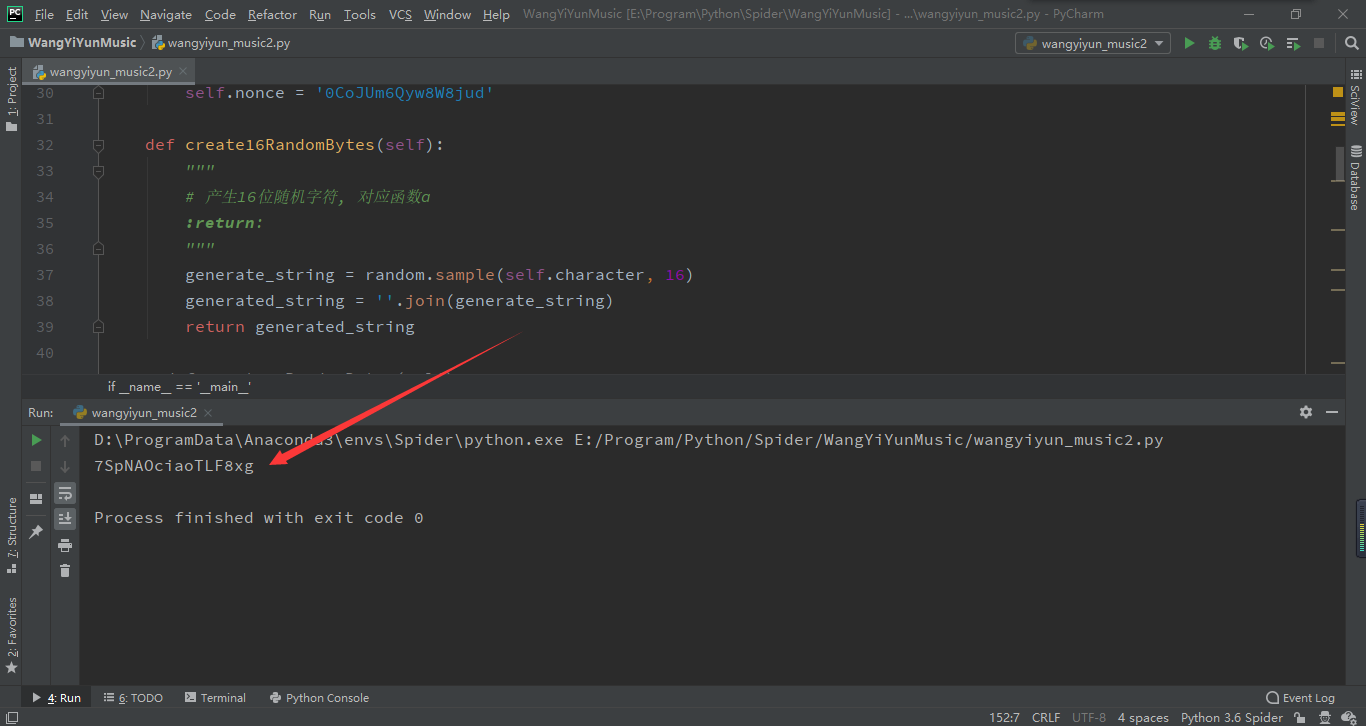Screen dimensions: 1366x726
Task: Click Down the stack trace arrow
Action: click(65, 466)
